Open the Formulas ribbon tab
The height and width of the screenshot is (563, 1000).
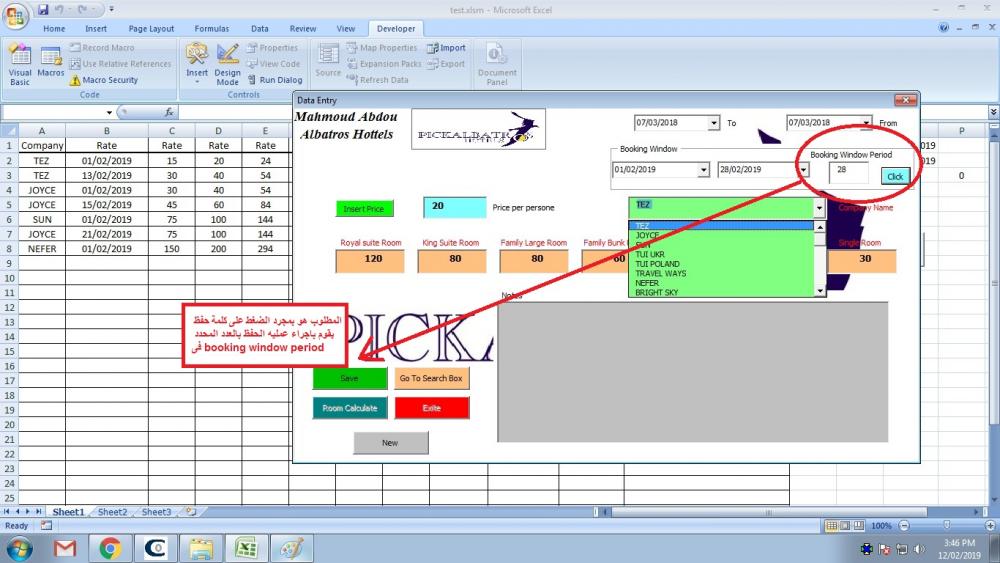(x=212, y=29)
